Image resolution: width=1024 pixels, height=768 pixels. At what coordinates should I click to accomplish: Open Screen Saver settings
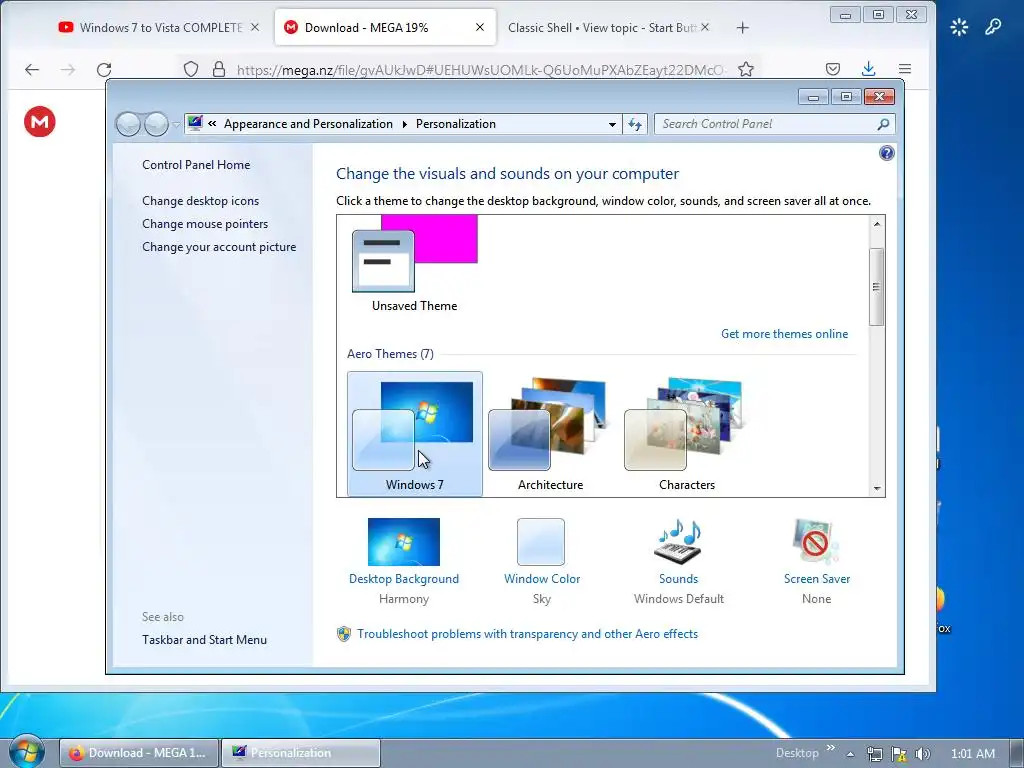816,561
